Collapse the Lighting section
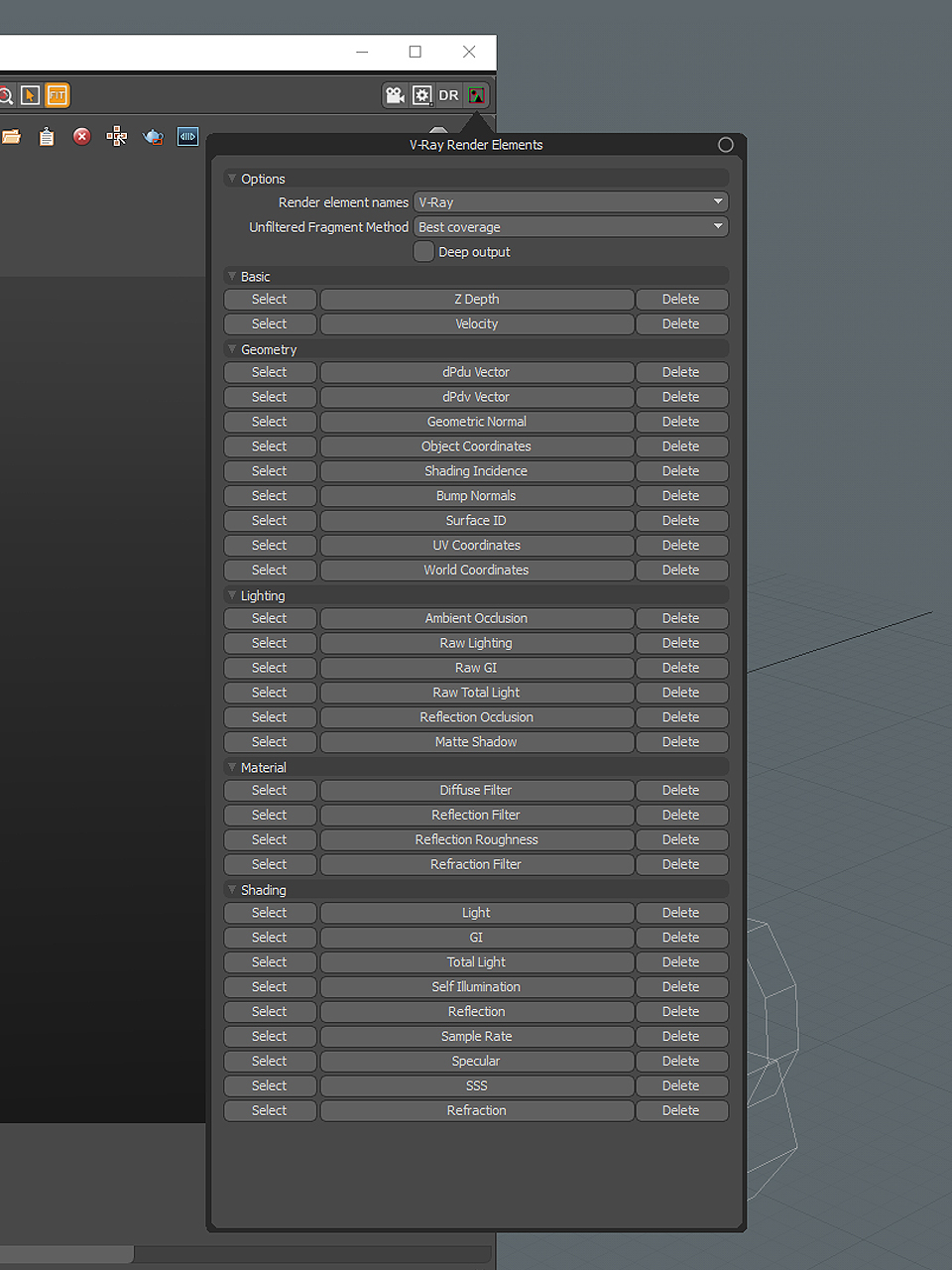The height and width of the screenshot is (1270, 952). point(232,595)
